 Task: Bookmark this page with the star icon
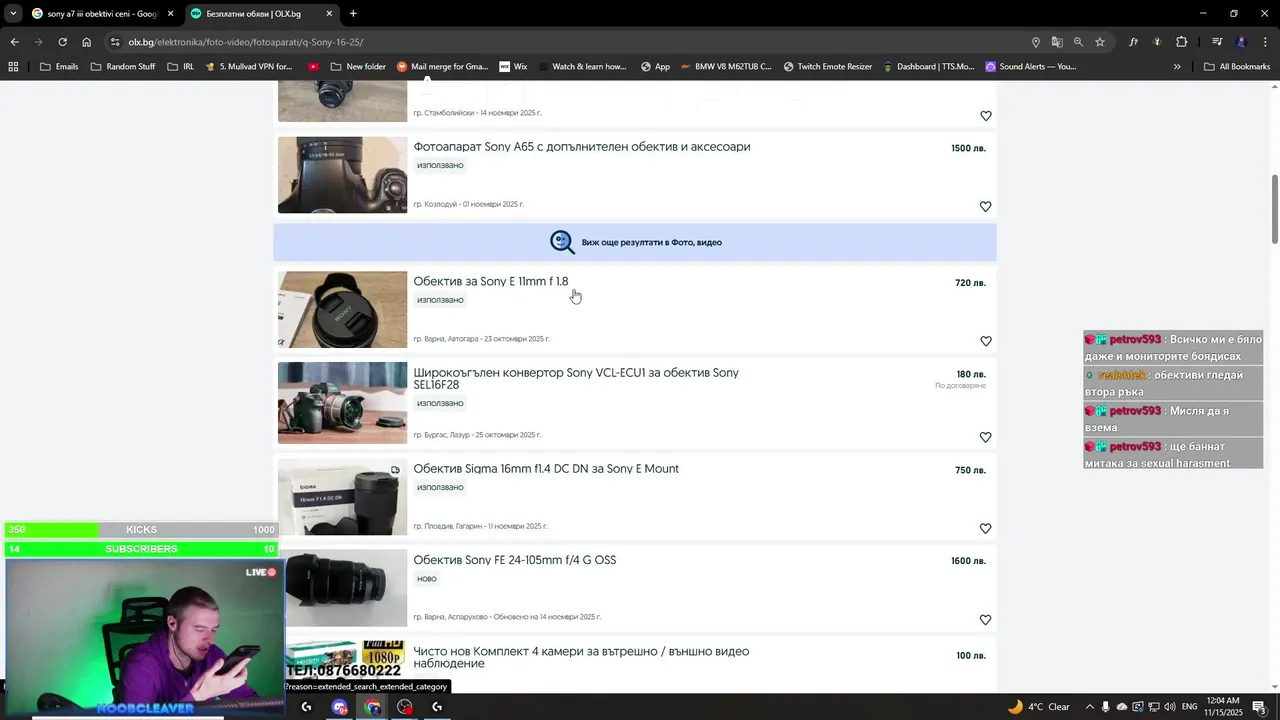coord(1100,42)
